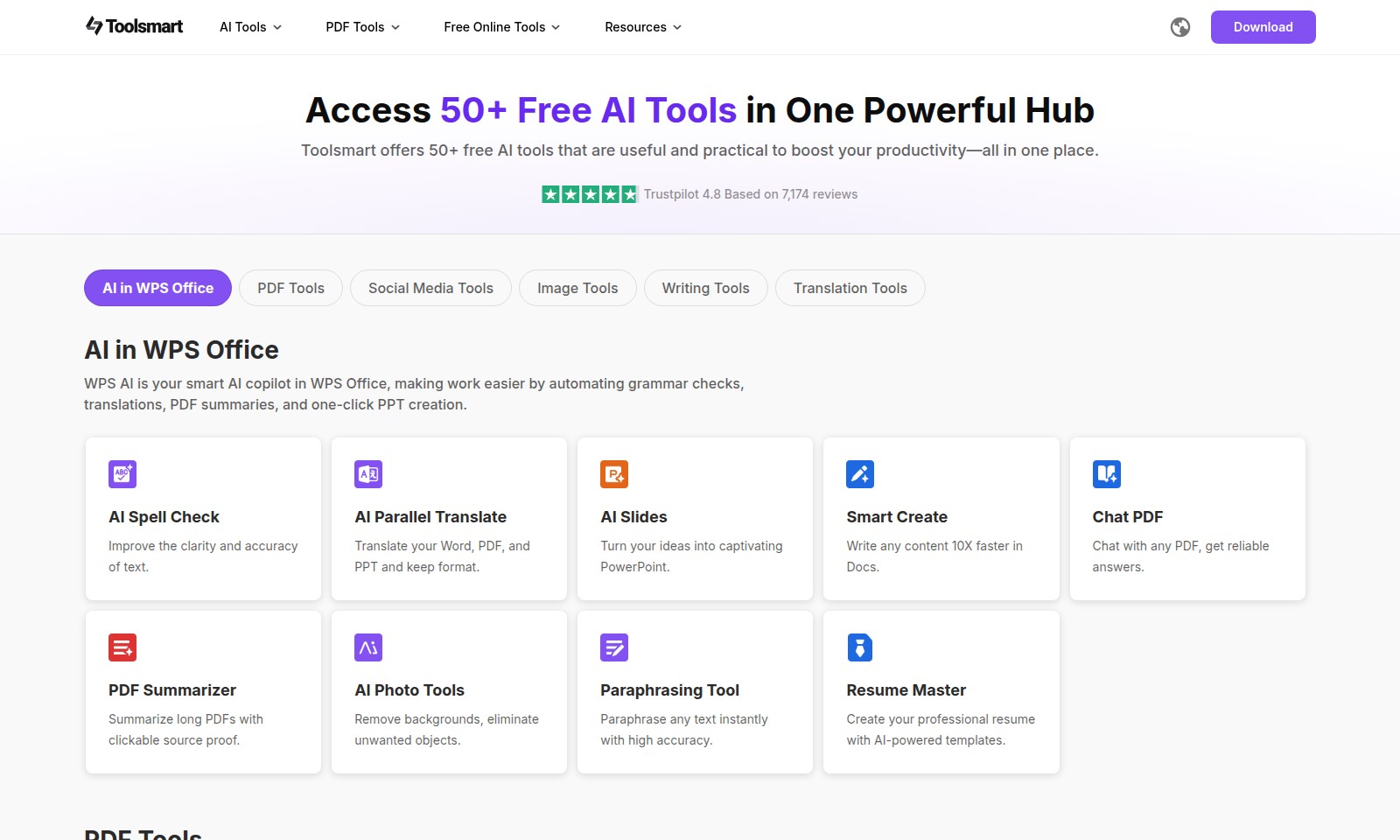Click 'Write any content 10X faster in Docs.'

934,556
